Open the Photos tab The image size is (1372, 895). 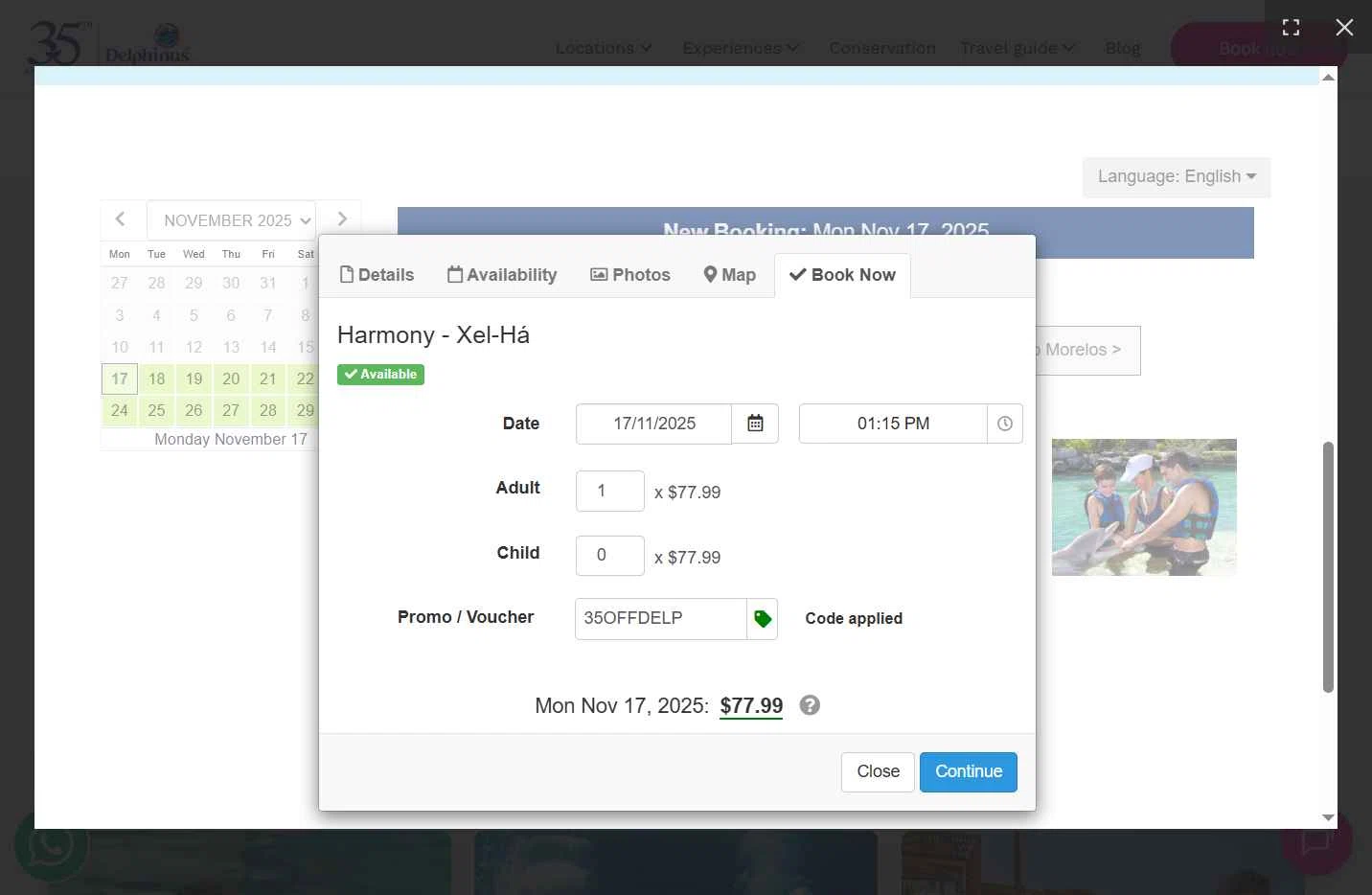pos(629,275)
